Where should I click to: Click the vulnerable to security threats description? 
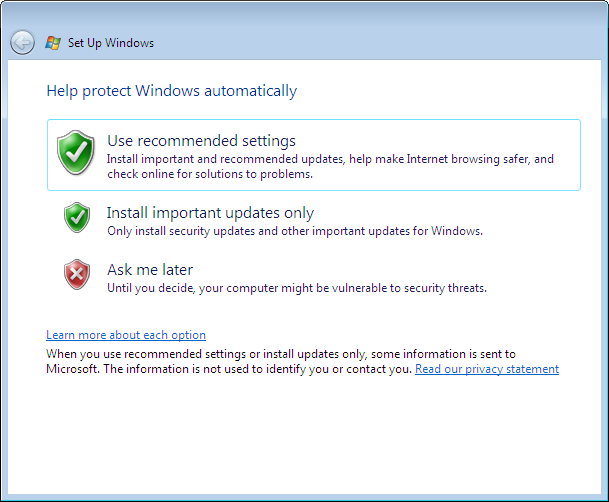click(297, 288)
